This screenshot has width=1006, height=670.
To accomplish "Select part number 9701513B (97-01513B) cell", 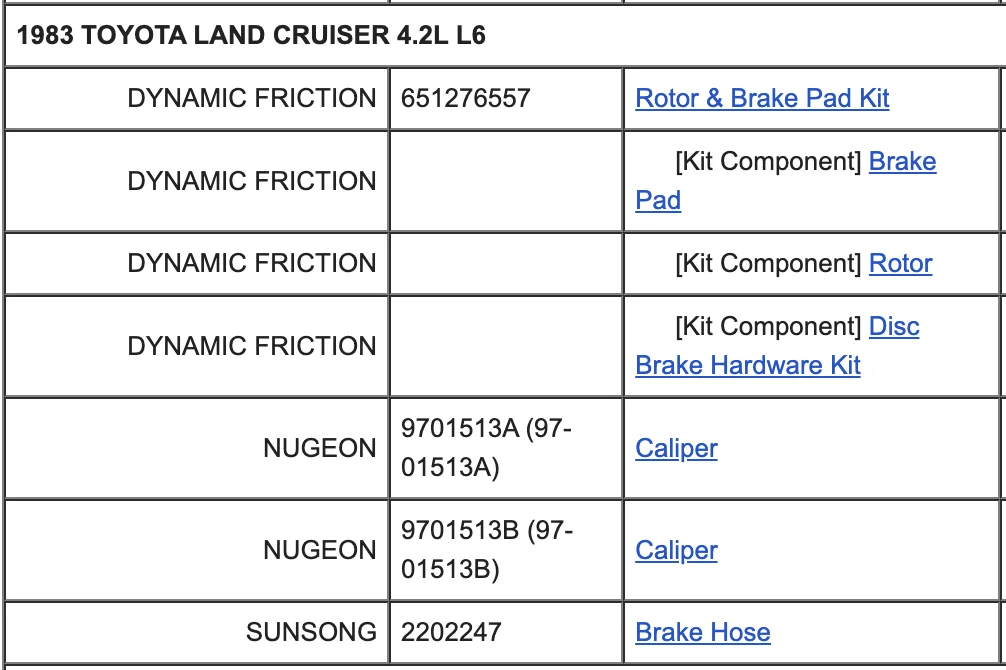I will tap(506, 550).
